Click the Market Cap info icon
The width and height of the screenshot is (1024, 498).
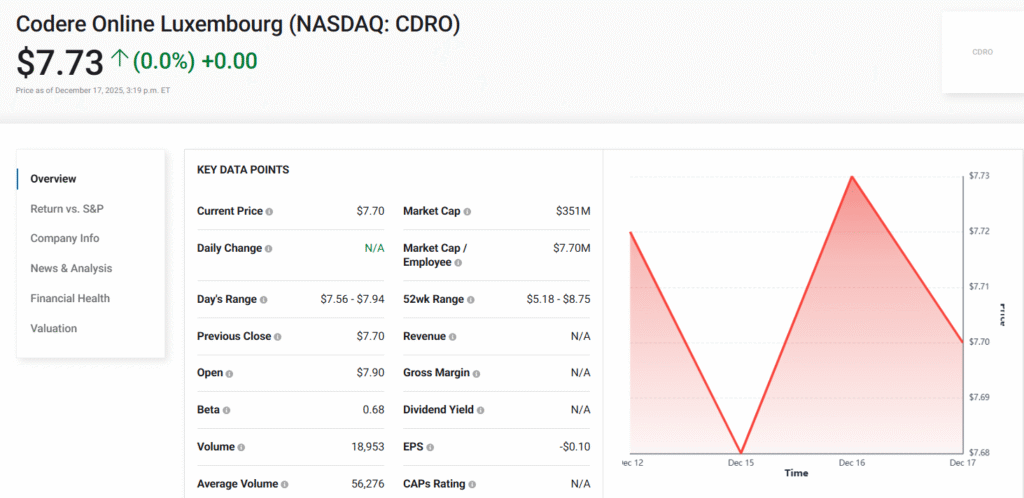(x=467, y=212)
